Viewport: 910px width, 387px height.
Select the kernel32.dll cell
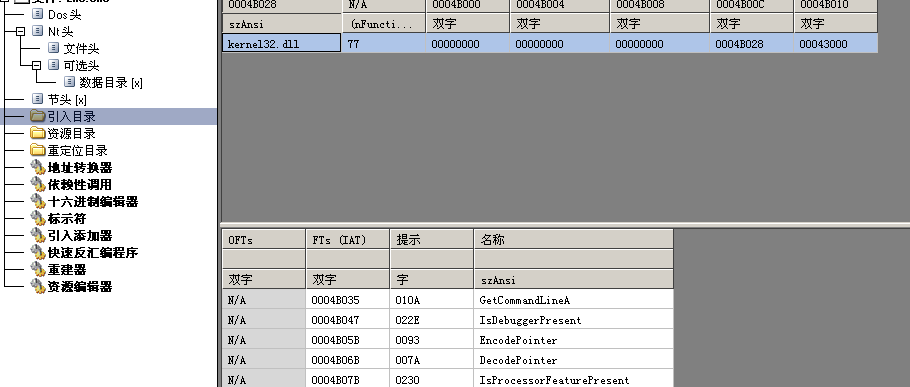(x=281, y=44)
